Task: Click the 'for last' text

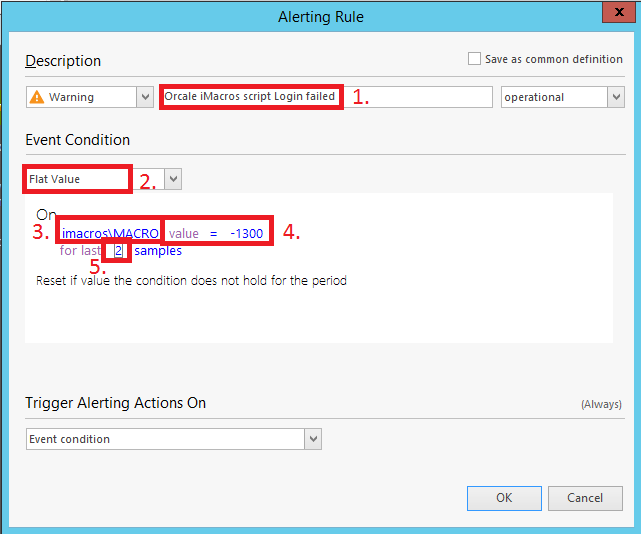Action: pyautogui.click(x=80, y=250)
